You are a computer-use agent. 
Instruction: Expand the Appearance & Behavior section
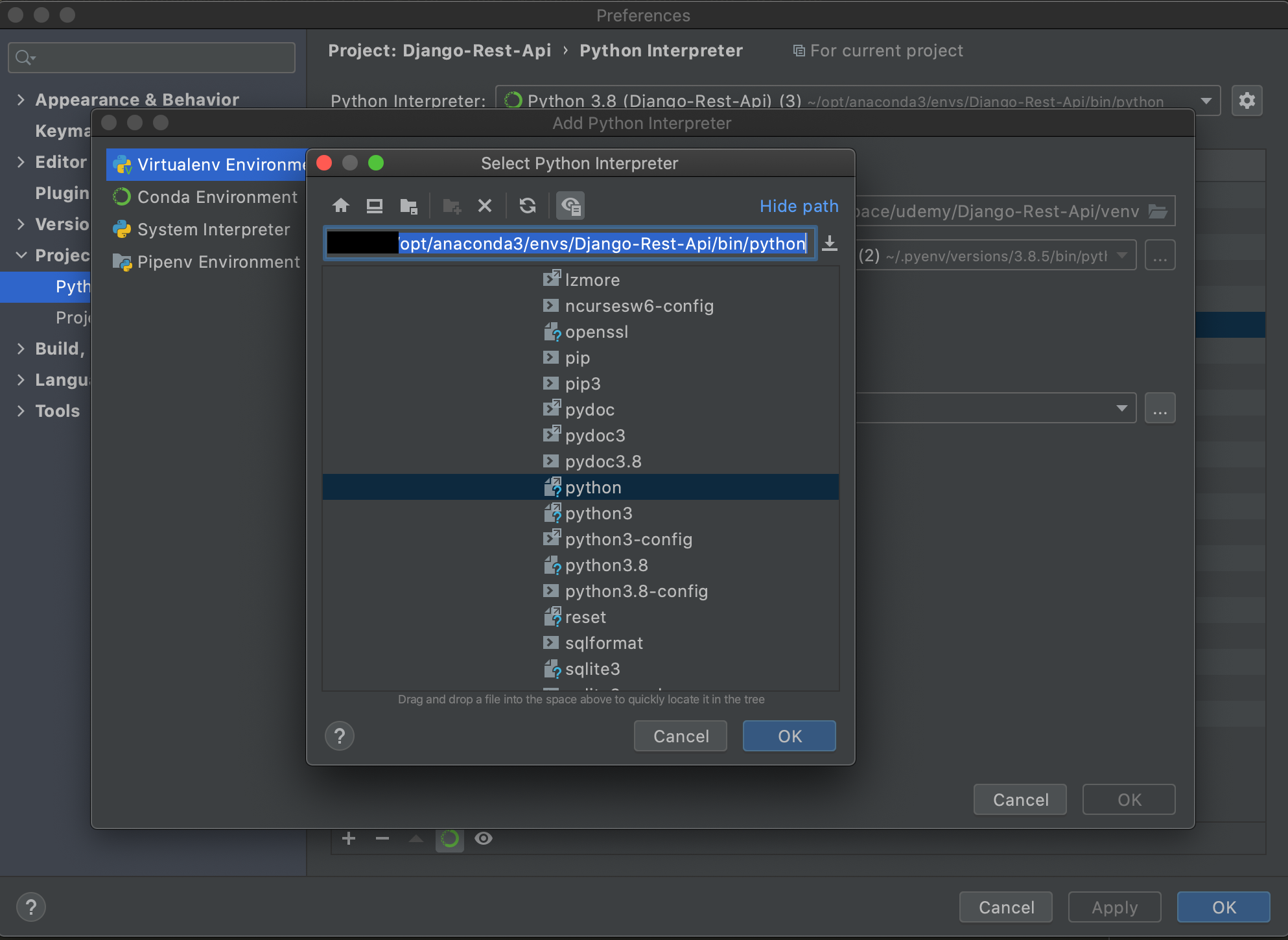tap(21, 99)
